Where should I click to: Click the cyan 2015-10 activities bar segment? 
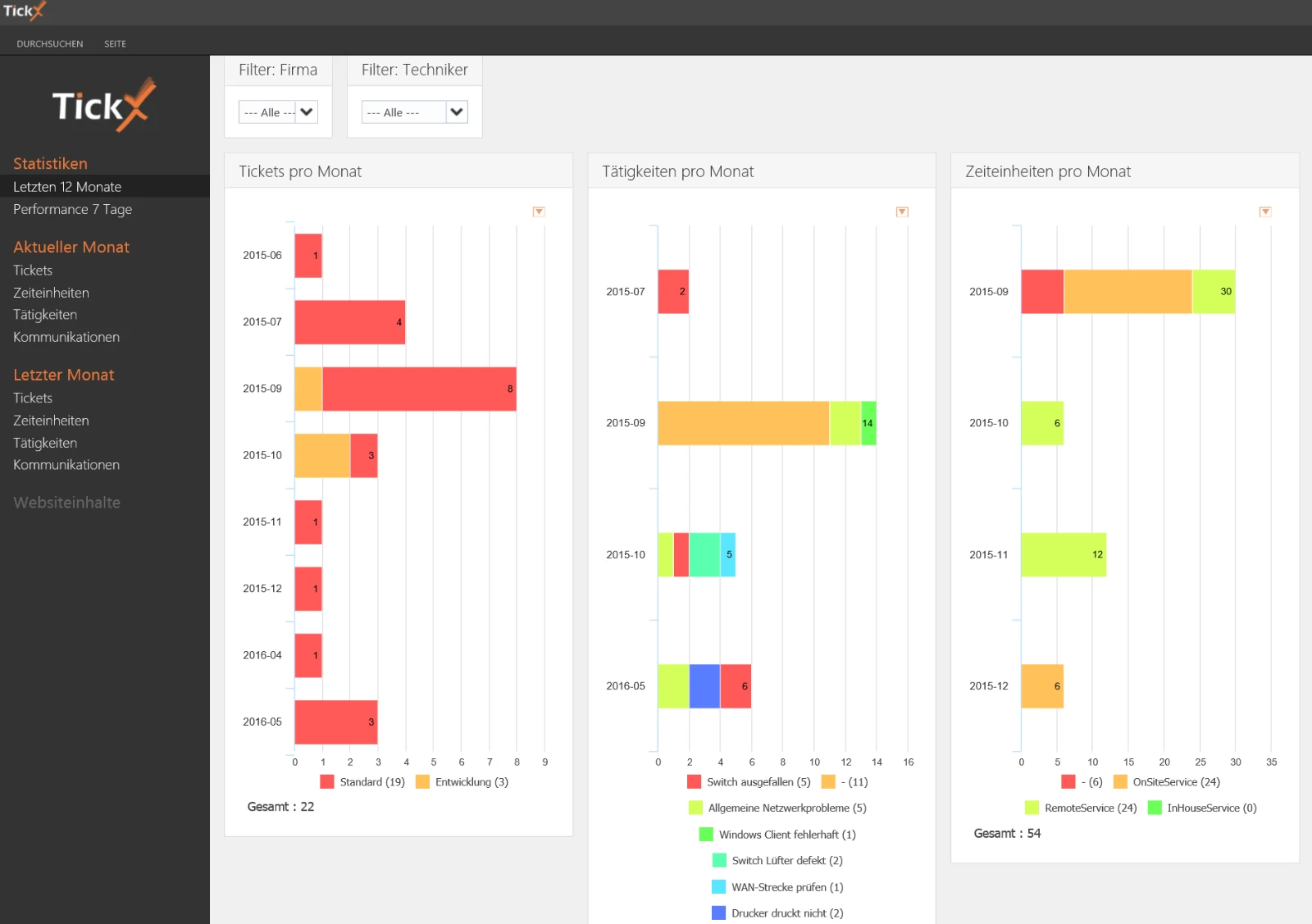pyautogui.click(x=728, y=555)
